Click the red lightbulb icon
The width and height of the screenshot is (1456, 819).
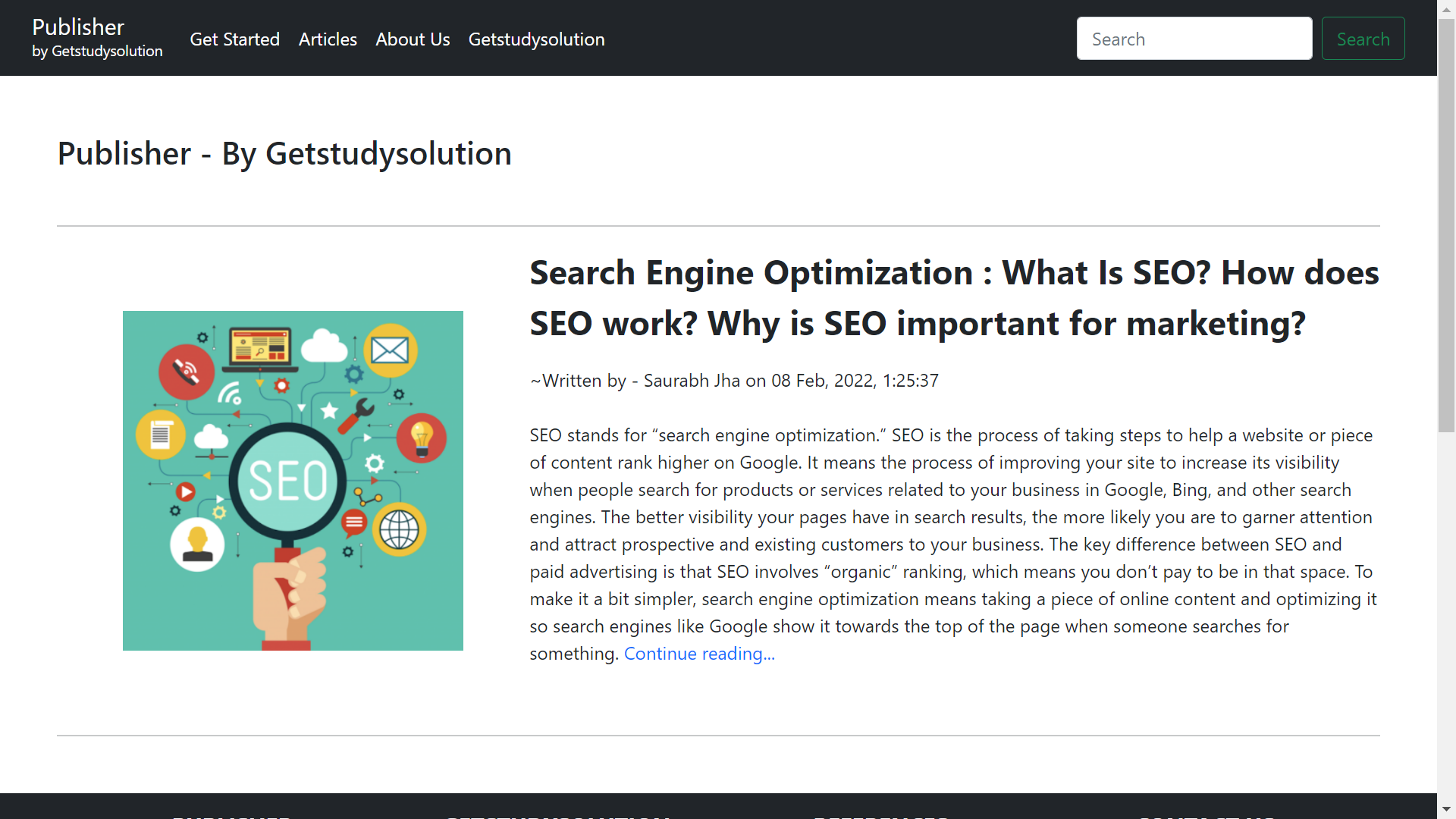[x=421, y=438]
